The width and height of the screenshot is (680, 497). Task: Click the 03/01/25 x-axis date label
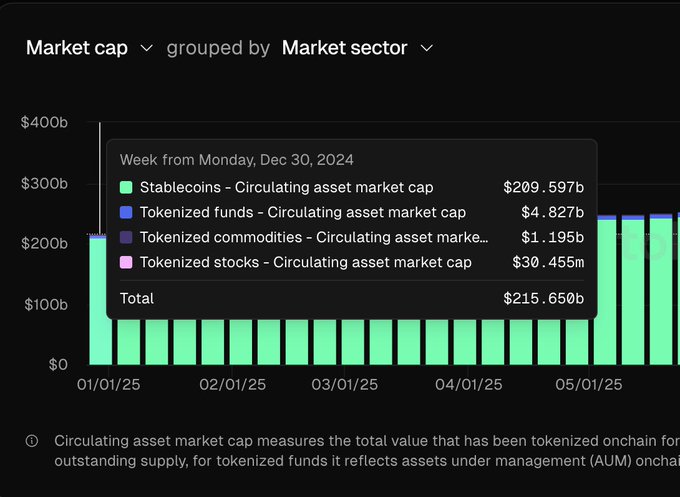click(344, 384)
